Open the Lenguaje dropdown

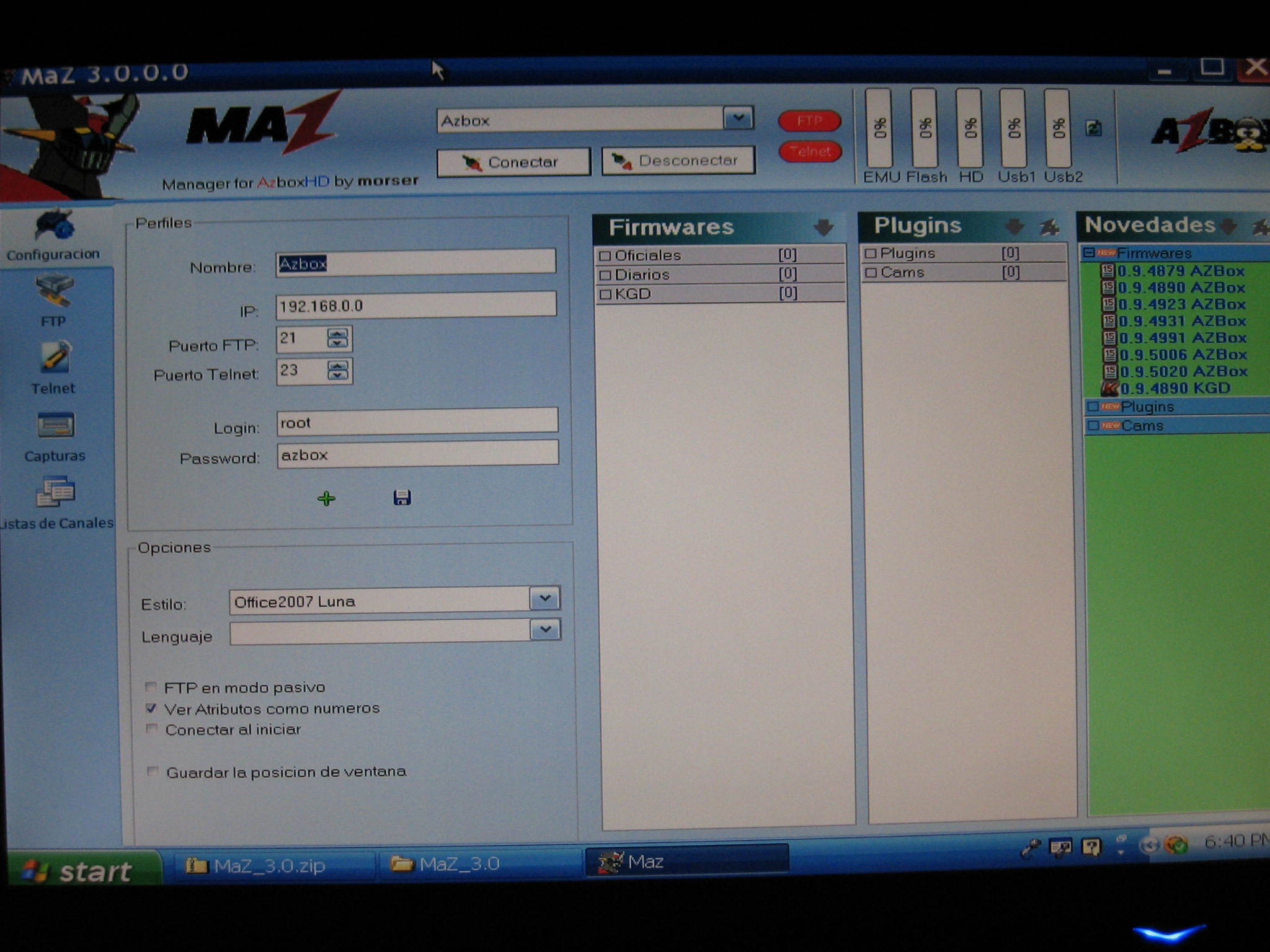(545, 630)
